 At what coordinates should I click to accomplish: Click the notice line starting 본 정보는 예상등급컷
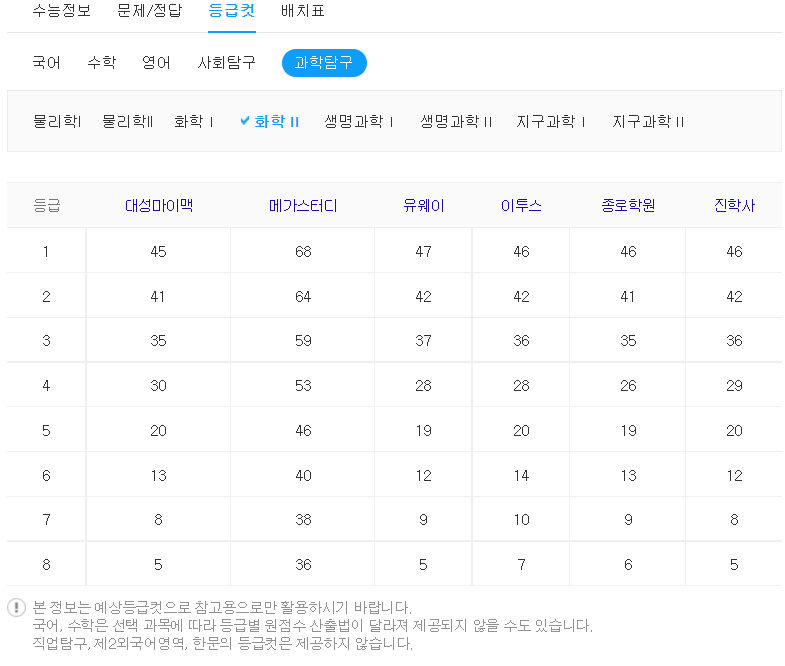coord(222,607)
